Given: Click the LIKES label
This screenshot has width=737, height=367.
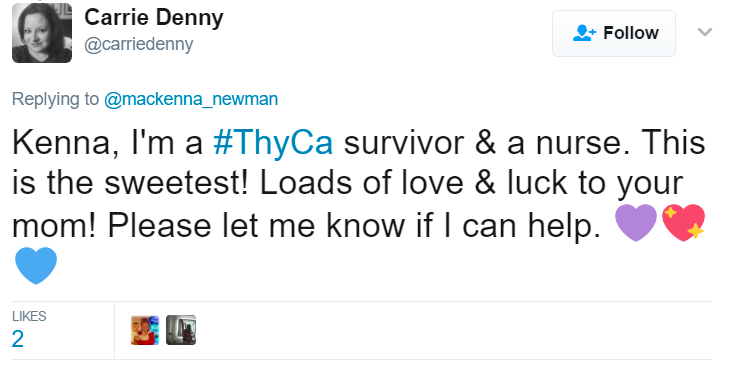Looking at the screenshot, I should [29, 316].
